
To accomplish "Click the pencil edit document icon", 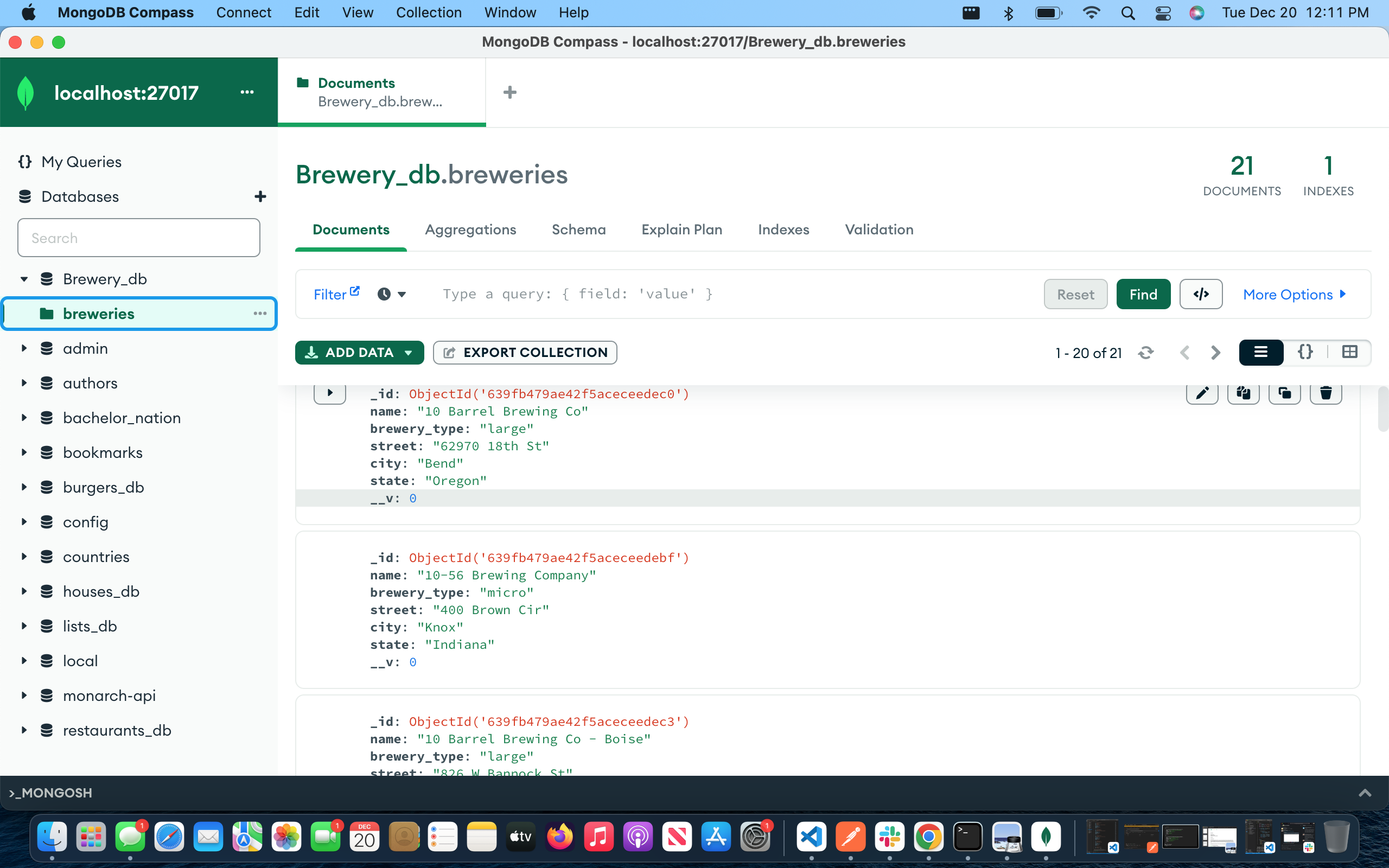I will pos(1202,393).
